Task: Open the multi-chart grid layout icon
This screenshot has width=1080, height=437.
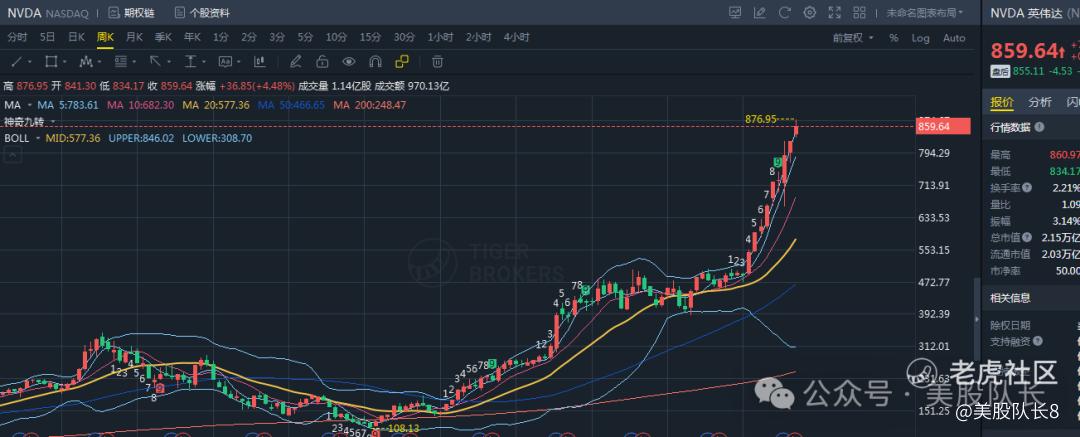Action: tap(860, 12)
